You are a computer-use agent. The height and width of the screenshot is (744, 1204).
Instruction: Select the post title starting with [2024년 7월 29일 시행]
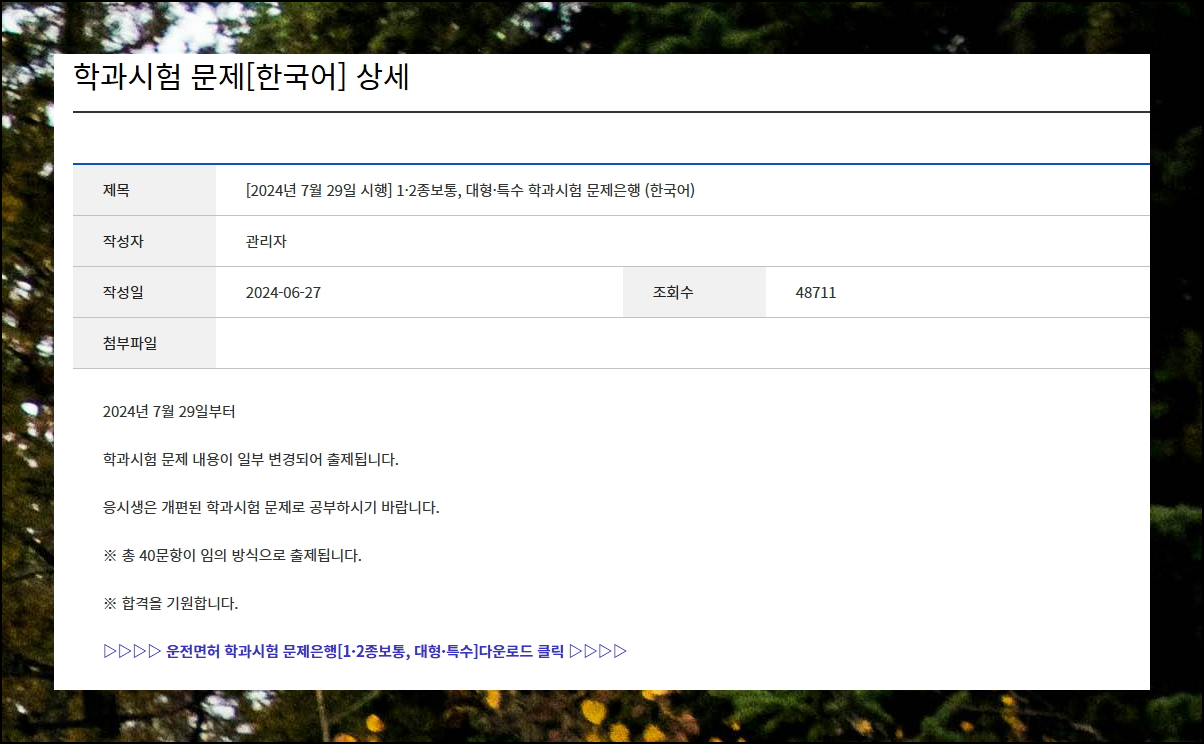tap(470, 190)
